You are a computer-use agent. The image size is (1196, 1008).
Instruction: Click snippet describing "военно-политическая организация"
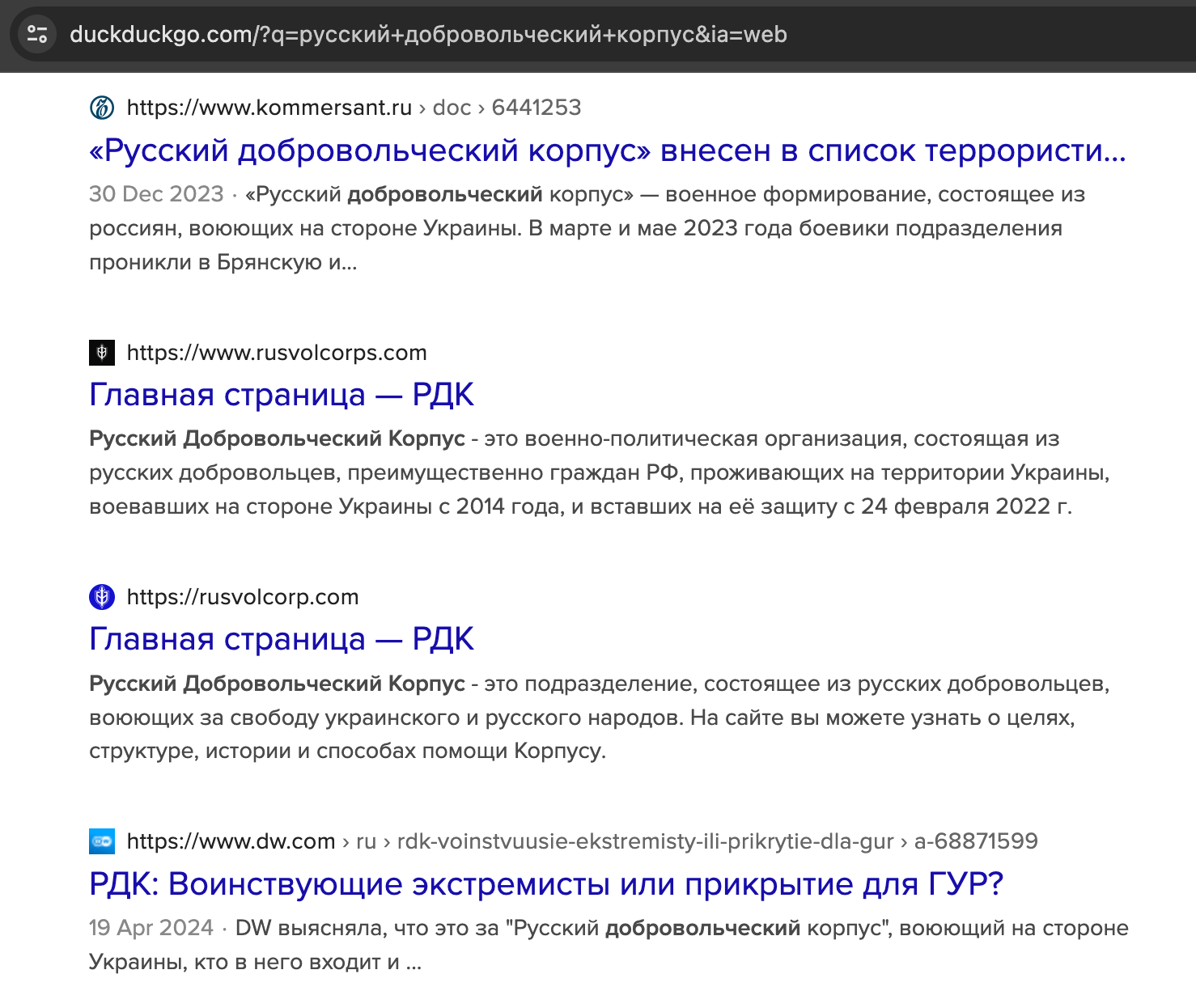tap(599, 472)
